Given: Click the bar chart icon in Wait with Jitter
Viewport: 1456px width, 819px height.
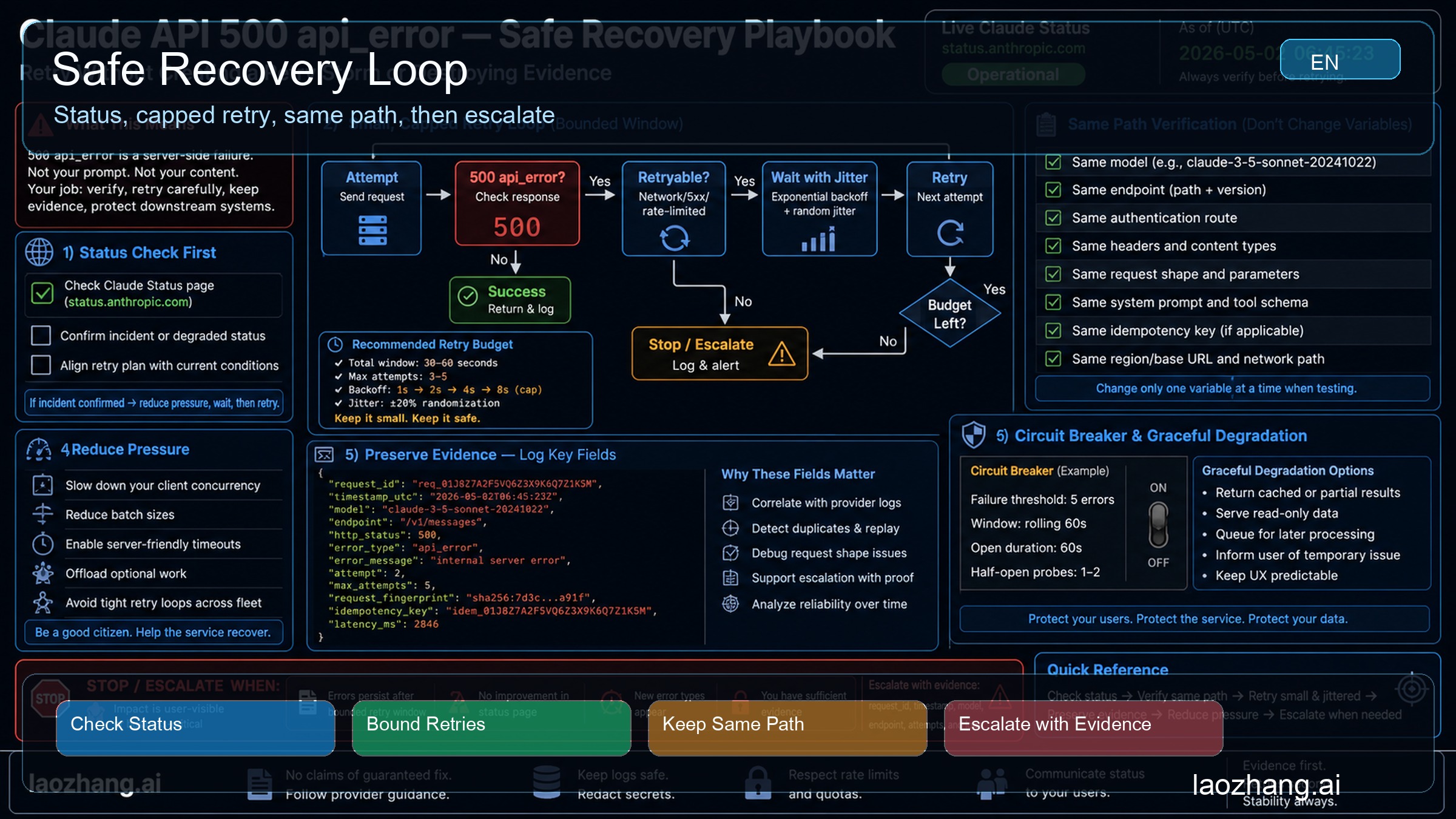Looking at the screenshot, I should pos(818,238).
